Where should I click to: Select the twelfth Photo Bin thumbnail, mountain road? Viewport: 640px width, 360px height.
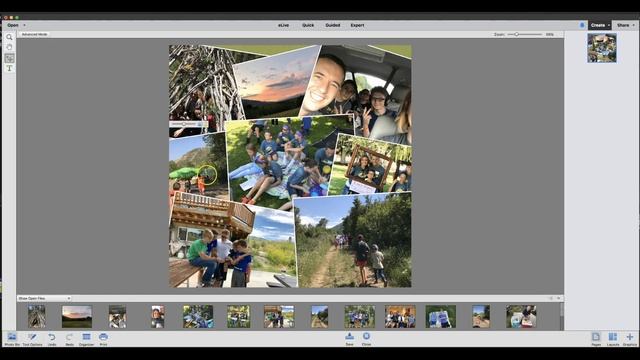pos(481,317)
